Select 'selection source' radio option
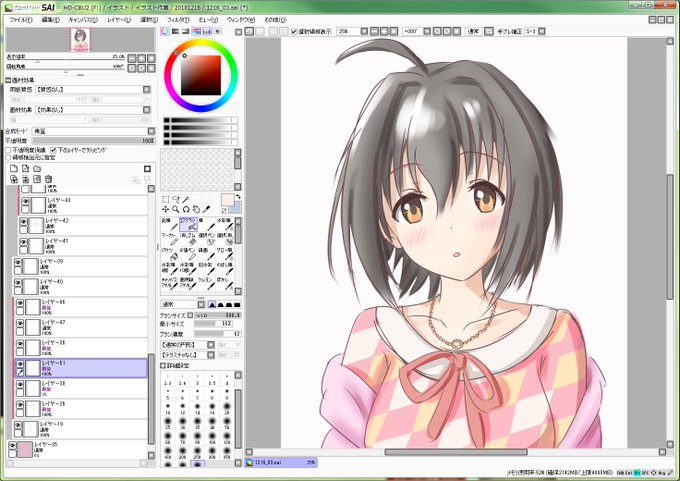 point(8,157)
